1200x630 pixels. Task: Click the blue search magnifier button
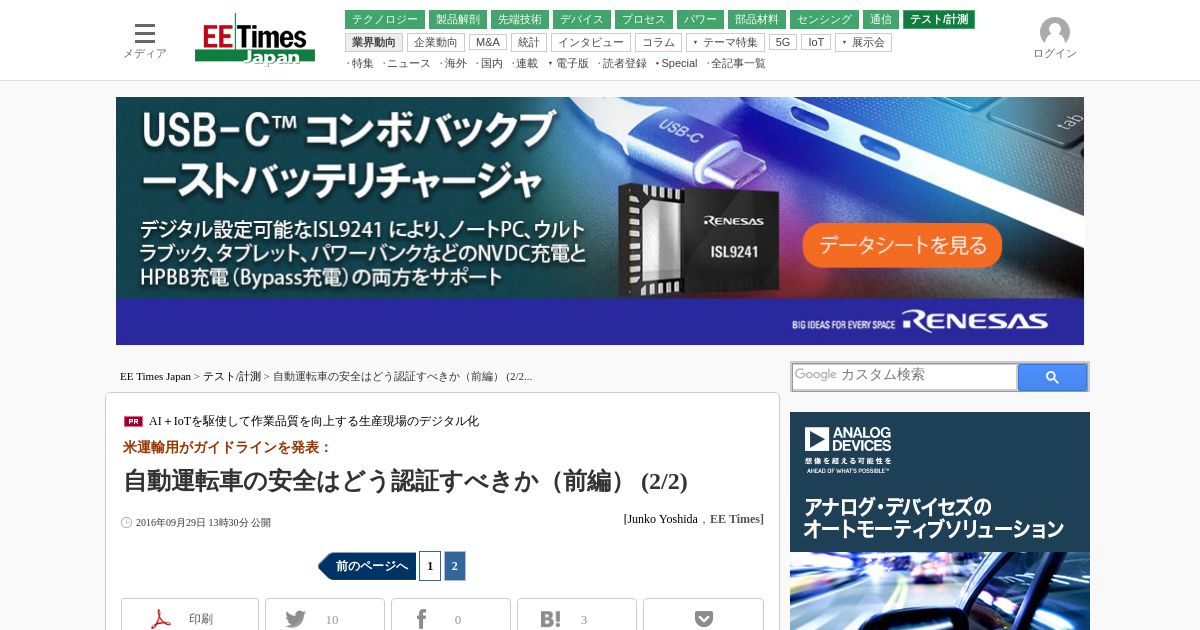click(x=1052, y=377)
